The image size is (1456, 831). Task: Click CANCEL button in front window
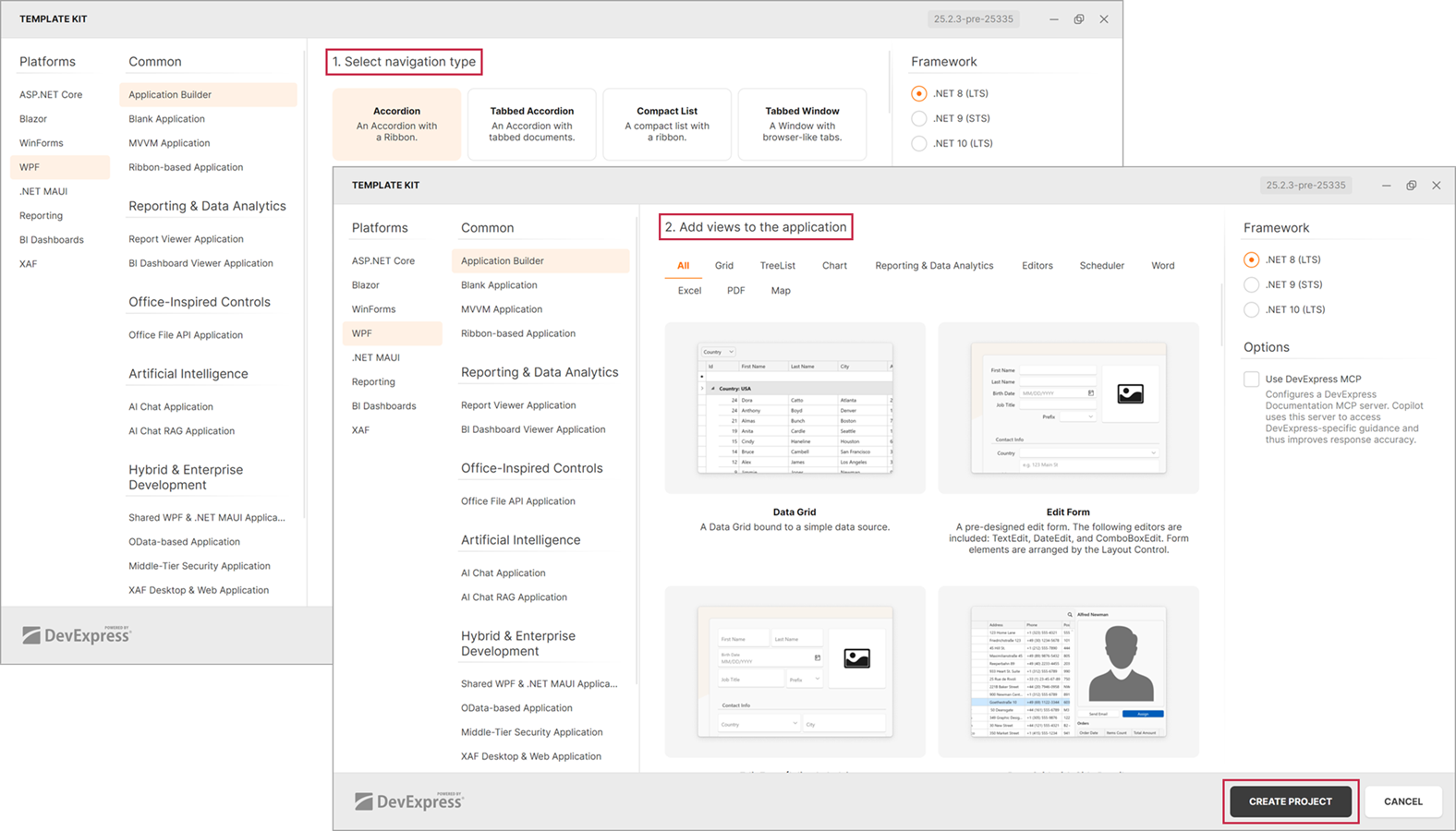(1402, 801)
